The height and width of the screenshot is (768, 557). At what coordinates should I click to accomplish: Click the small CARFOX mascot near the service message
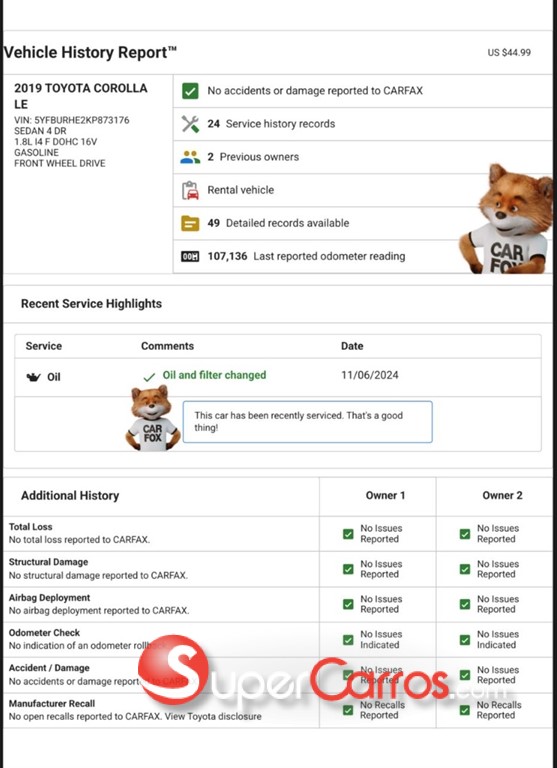click(x=153, y=418)
